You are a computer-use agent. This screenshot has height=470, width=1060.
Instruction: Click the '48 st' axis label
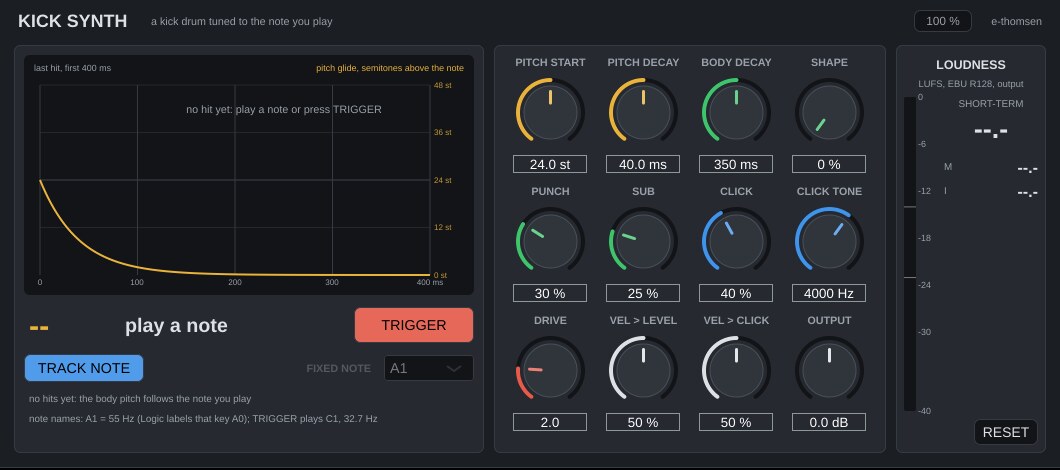[442, 85]
